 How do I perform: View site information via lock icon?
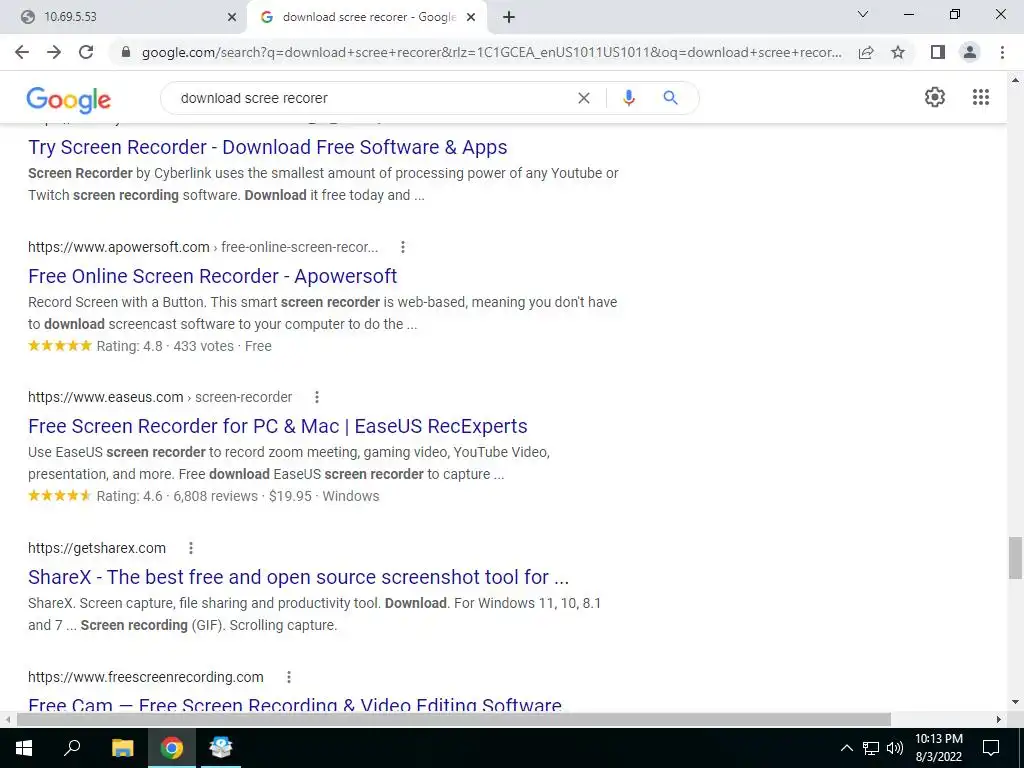tap(126, 52)
